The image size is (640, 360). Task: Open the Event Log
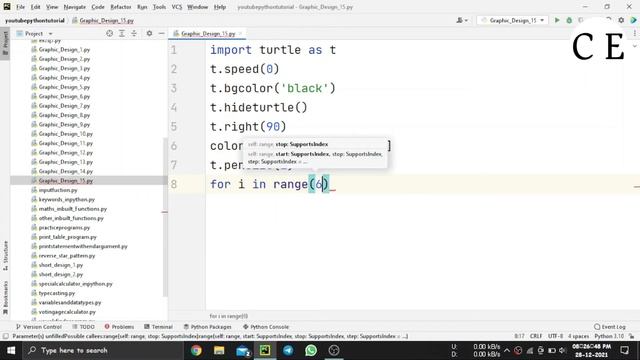(610, 327)
